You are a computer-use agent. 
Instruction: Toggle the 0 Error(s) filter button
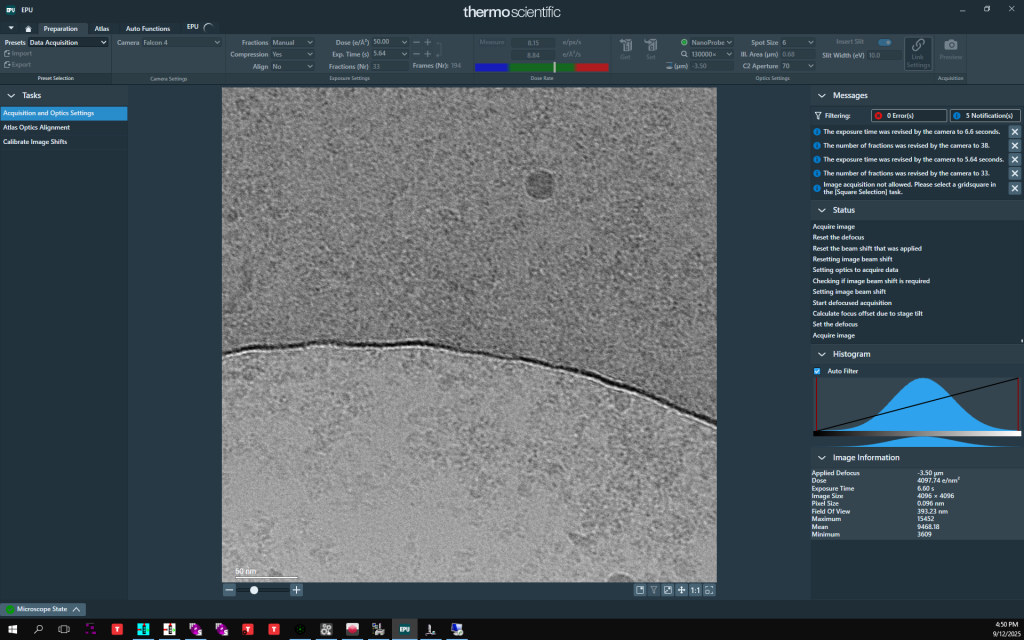click(907, 116)
